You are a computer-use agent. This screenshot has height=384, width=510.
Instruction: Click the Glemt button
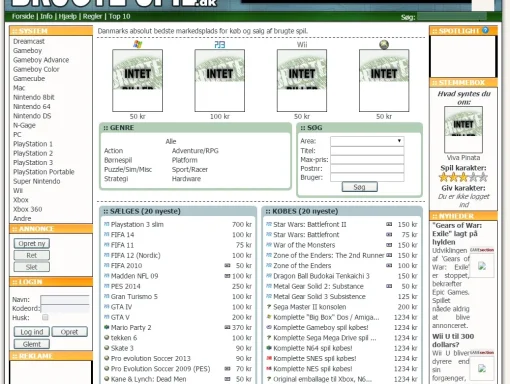(32, 344)
